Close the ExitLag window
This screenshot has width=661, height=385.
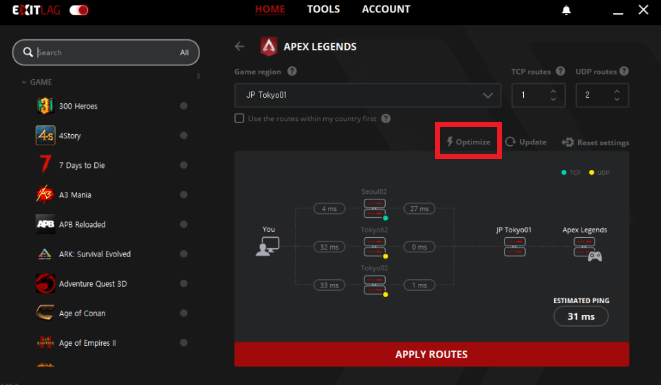point(643,9)
